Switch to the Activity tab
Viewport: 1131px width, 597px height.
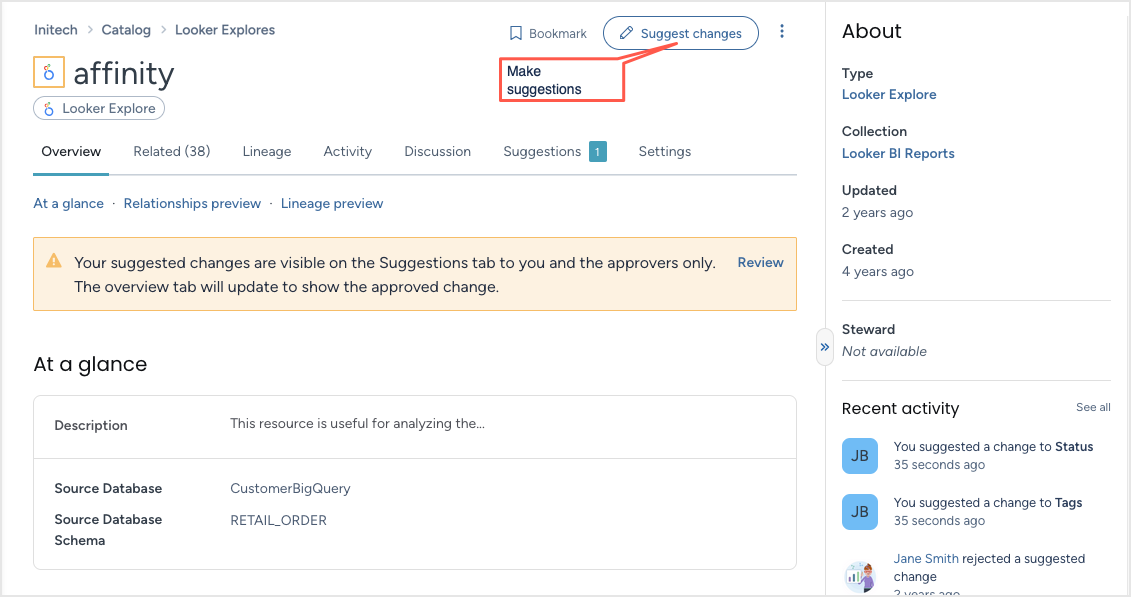point(347,151)
